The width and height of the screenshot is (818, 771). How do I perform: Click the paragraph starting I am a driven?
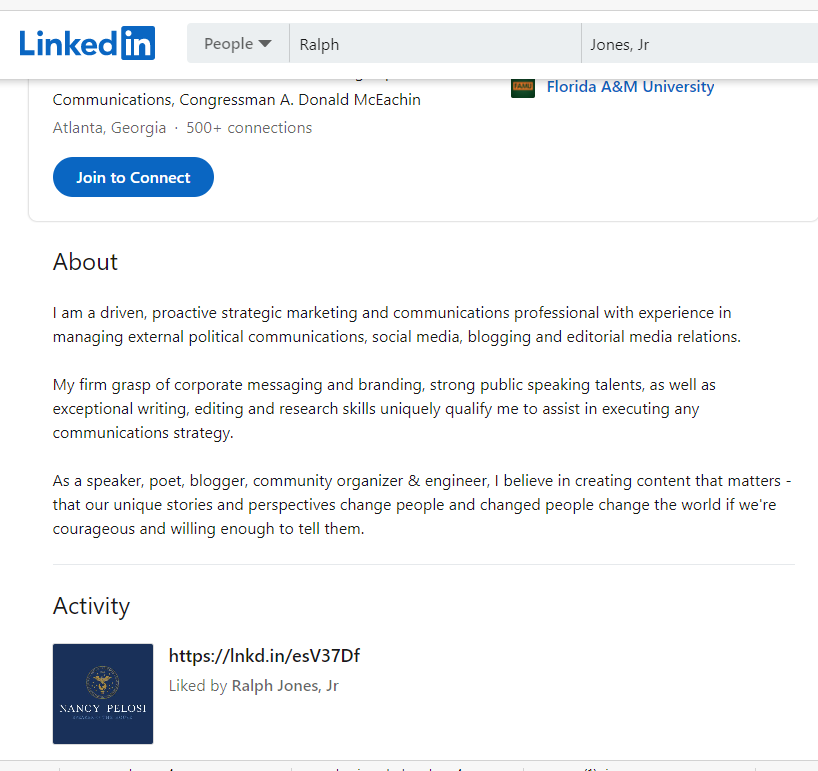[x=396, y=324]
